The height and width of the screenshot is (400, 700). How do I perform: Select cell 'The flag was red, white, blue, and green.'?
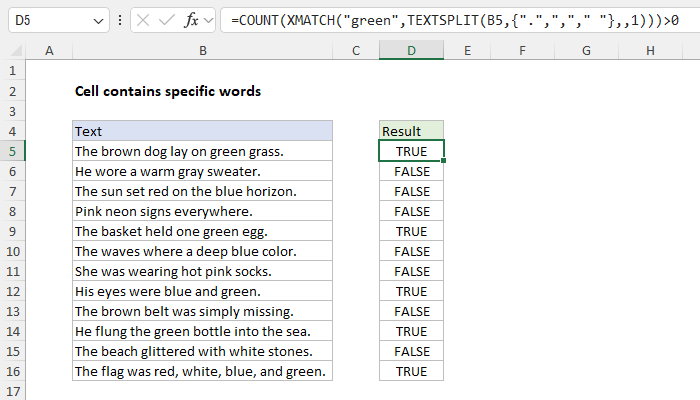pyautogui.click(x=203, y=371)
